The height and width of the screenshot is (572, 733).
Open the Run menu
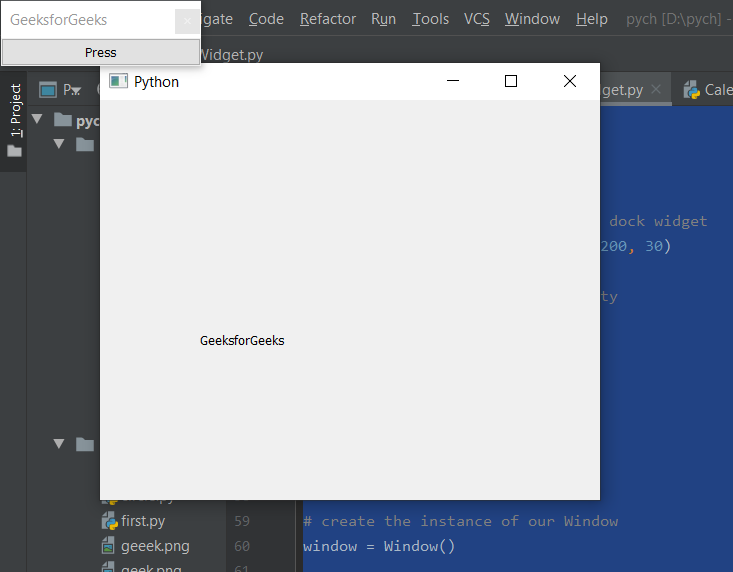click(383, 19)
